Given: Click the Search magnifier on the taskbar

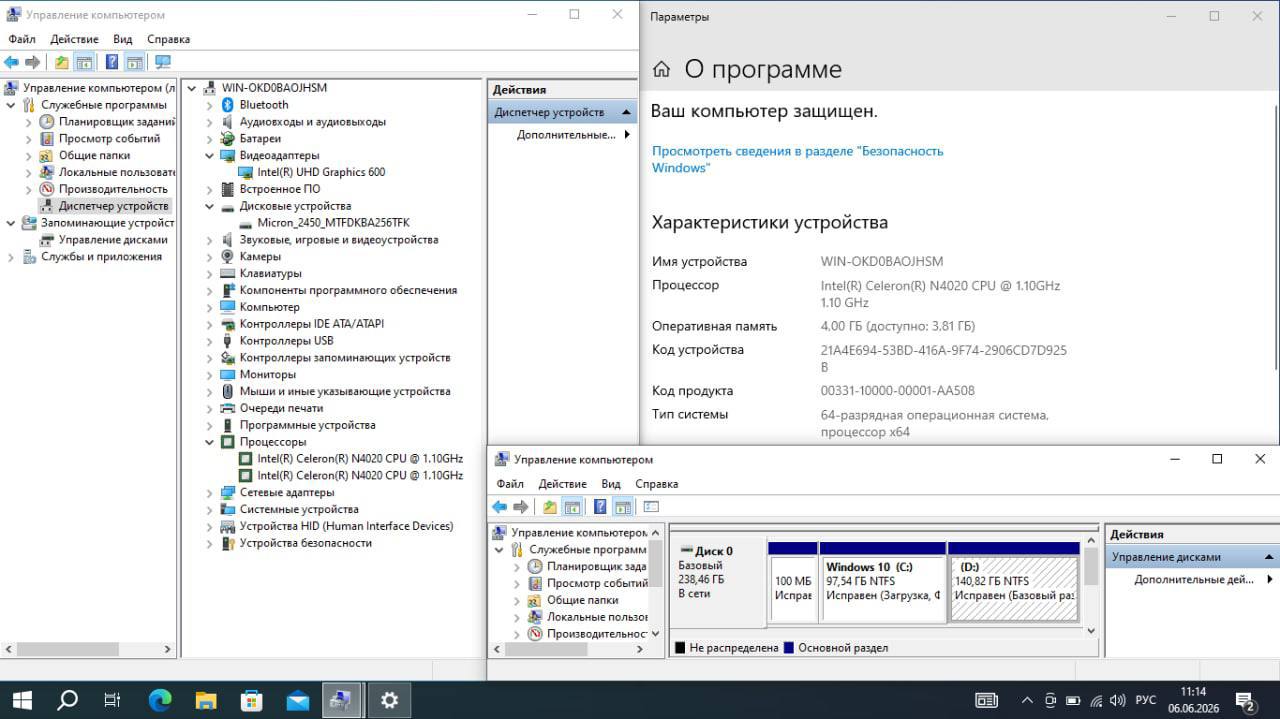Looking at the screenshot, I should click(x=67, y=700).
